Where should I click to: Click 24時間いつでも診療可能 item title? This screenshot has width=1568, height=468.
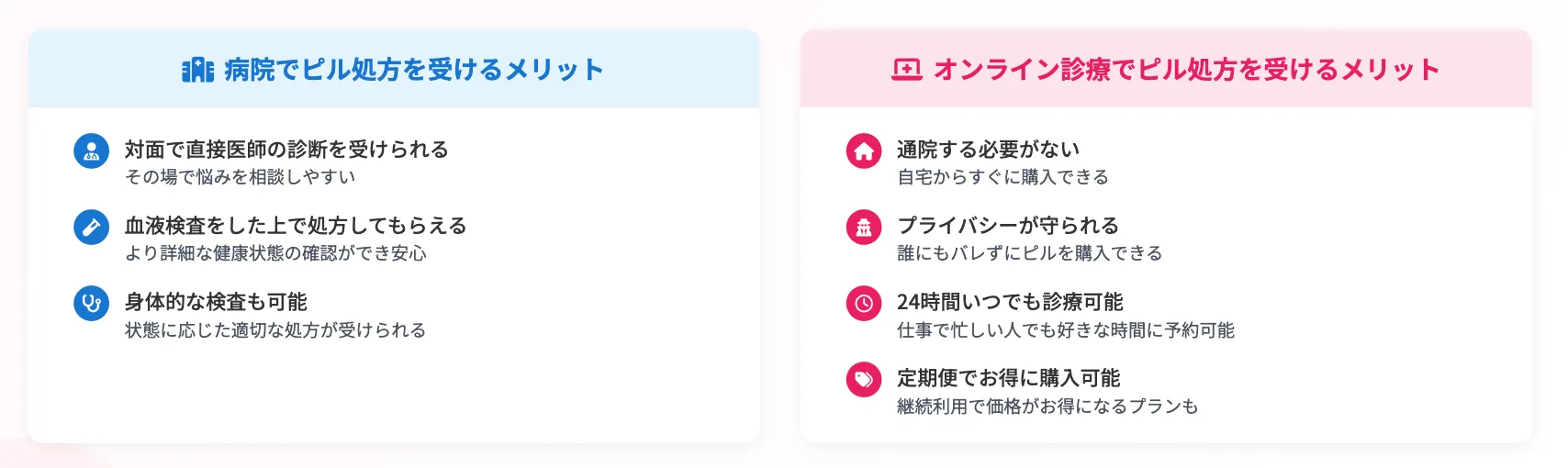pyautogui.click(x=1010, y=301)
